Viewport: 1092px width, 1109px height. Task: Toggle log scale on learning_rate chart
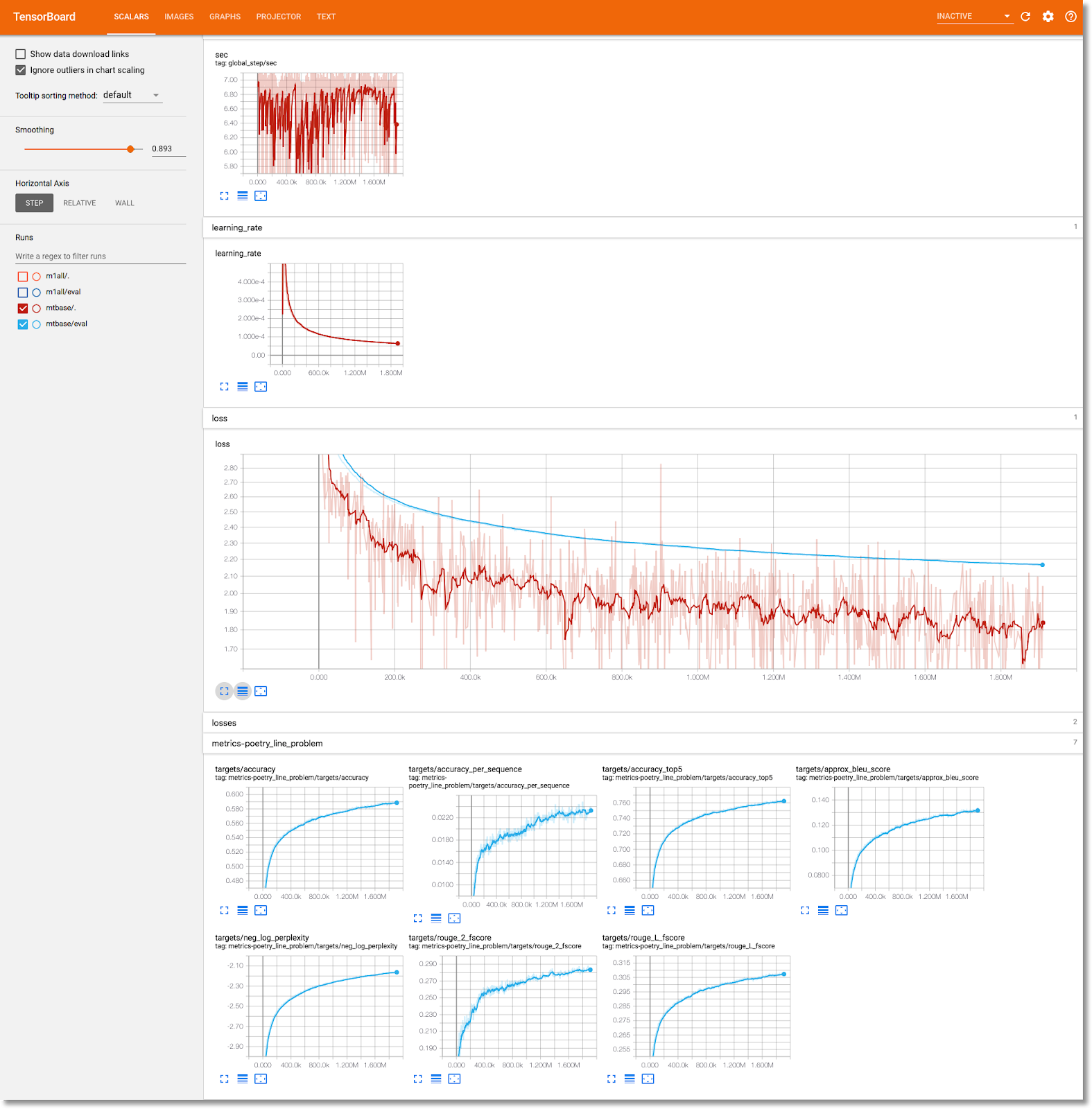coord(243,387)
